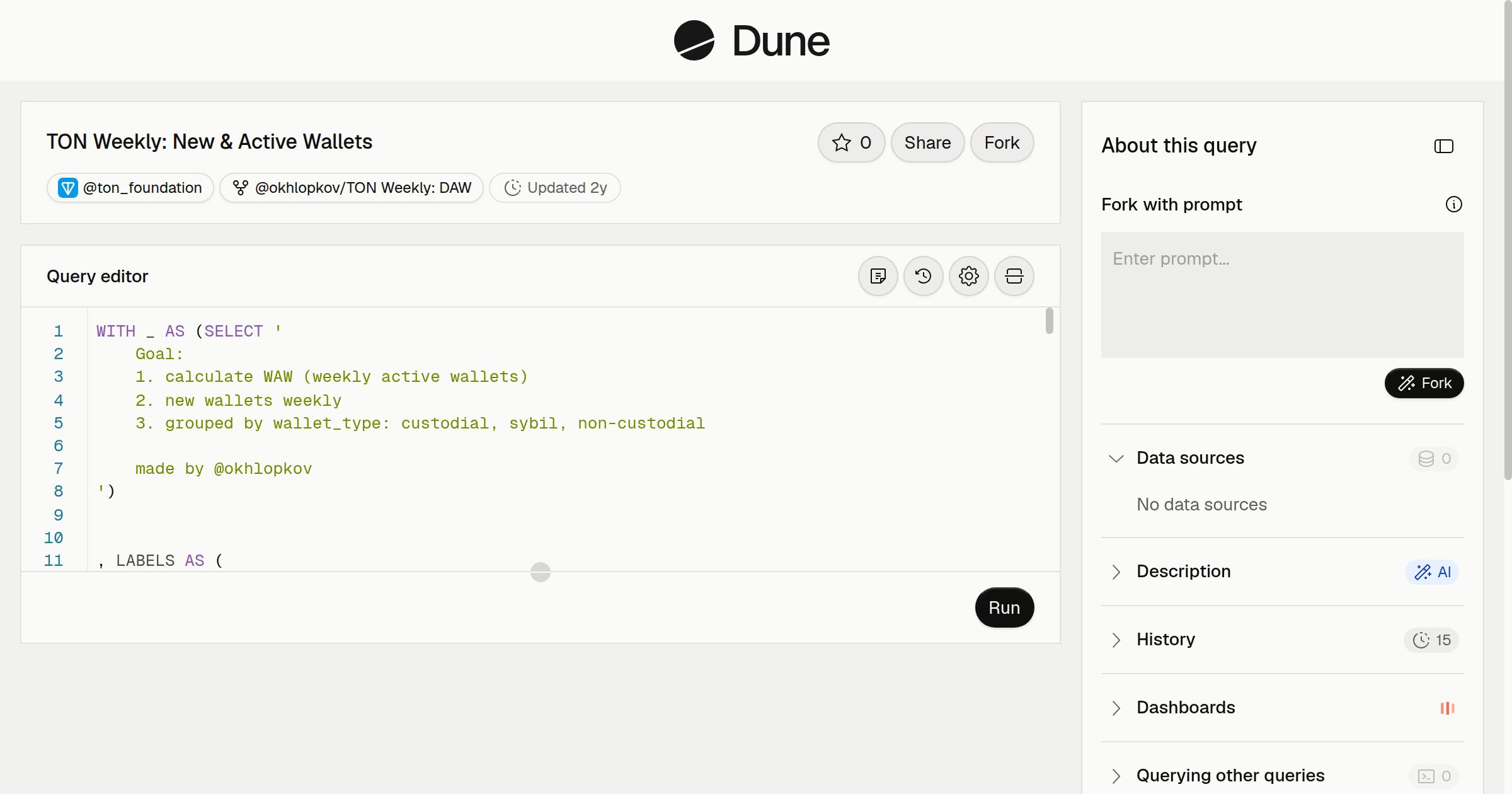1512x794 pixels.
Task: Click the Updated 2y timestamp tag
Action: (x=555, y=188)
